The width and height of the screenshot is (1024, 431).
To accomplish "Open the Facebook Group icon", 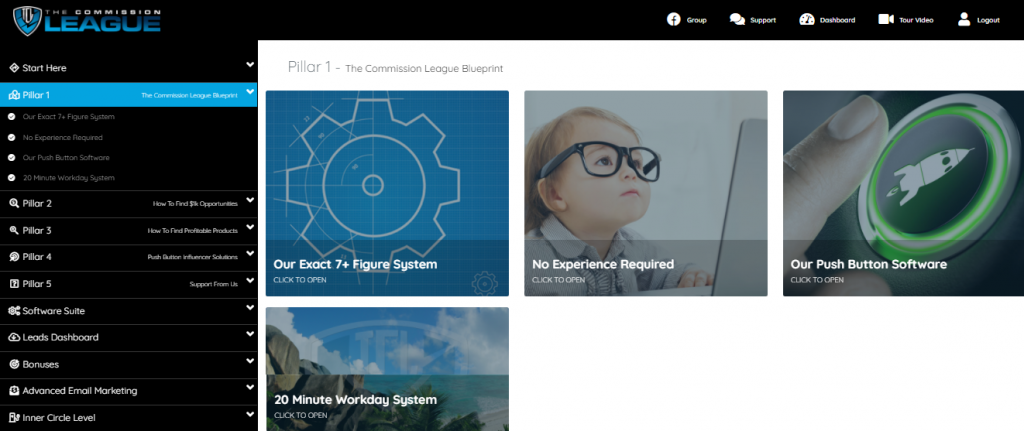I will click(x=673, y=20).
